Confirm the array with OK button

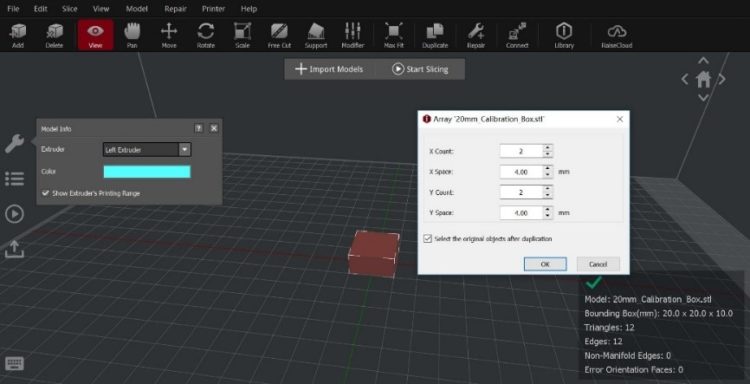click(545, 264)
